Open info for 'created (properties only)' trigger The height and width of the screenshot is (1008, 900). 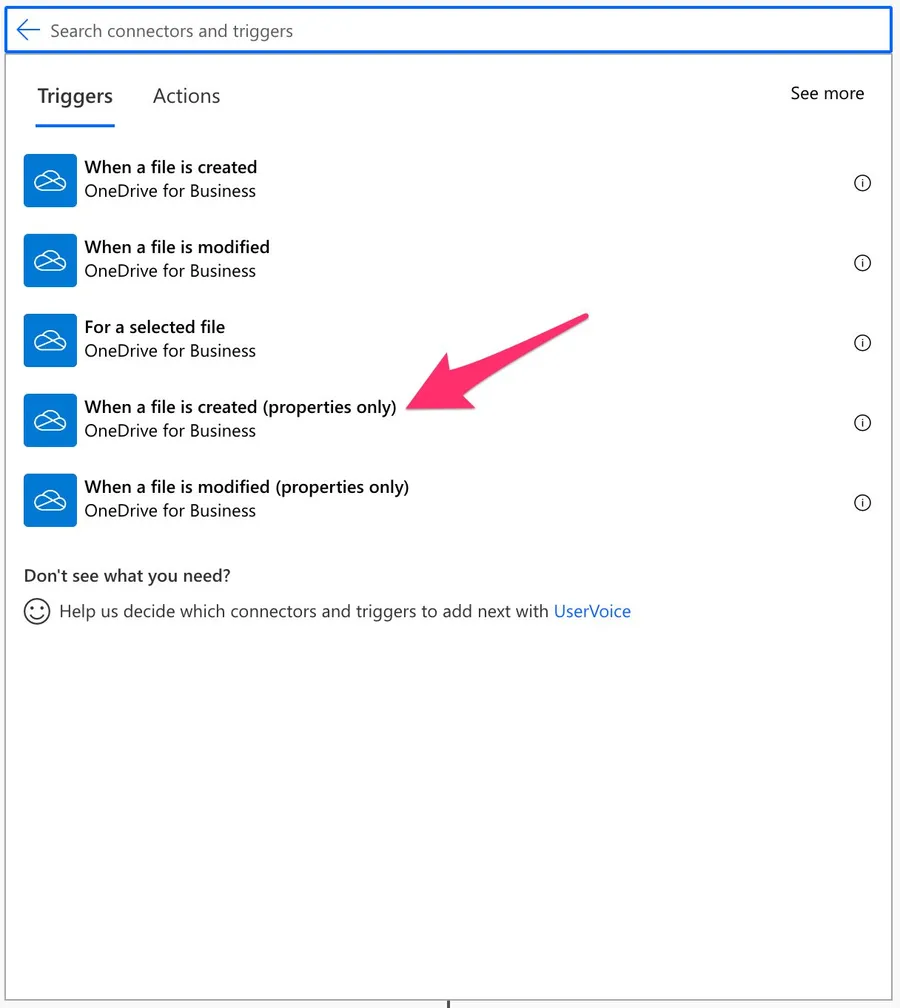[x=862, y=423]
